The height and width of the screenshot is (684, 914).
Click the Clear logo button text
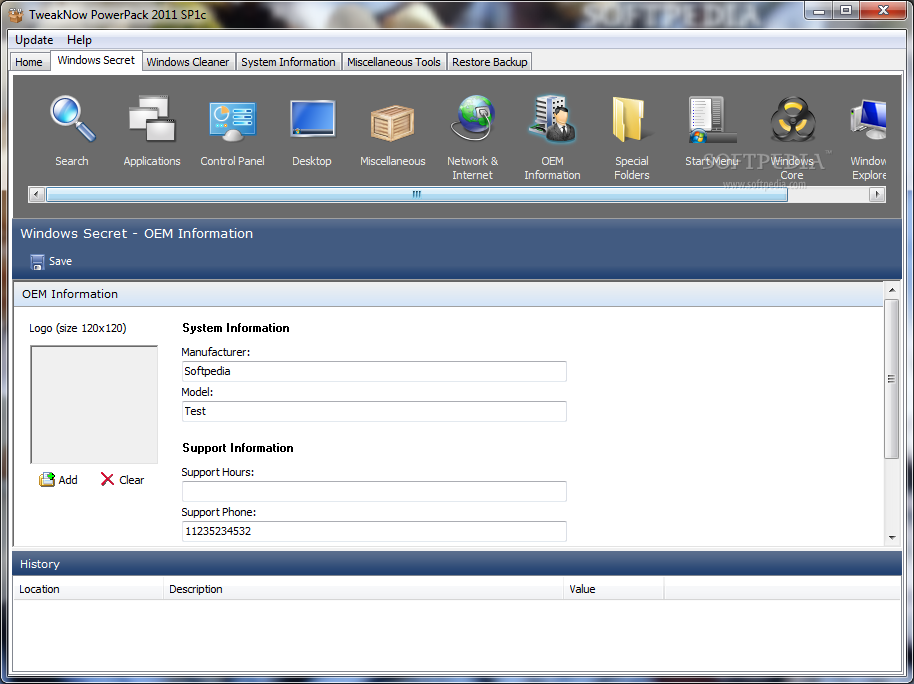[132, 480]
